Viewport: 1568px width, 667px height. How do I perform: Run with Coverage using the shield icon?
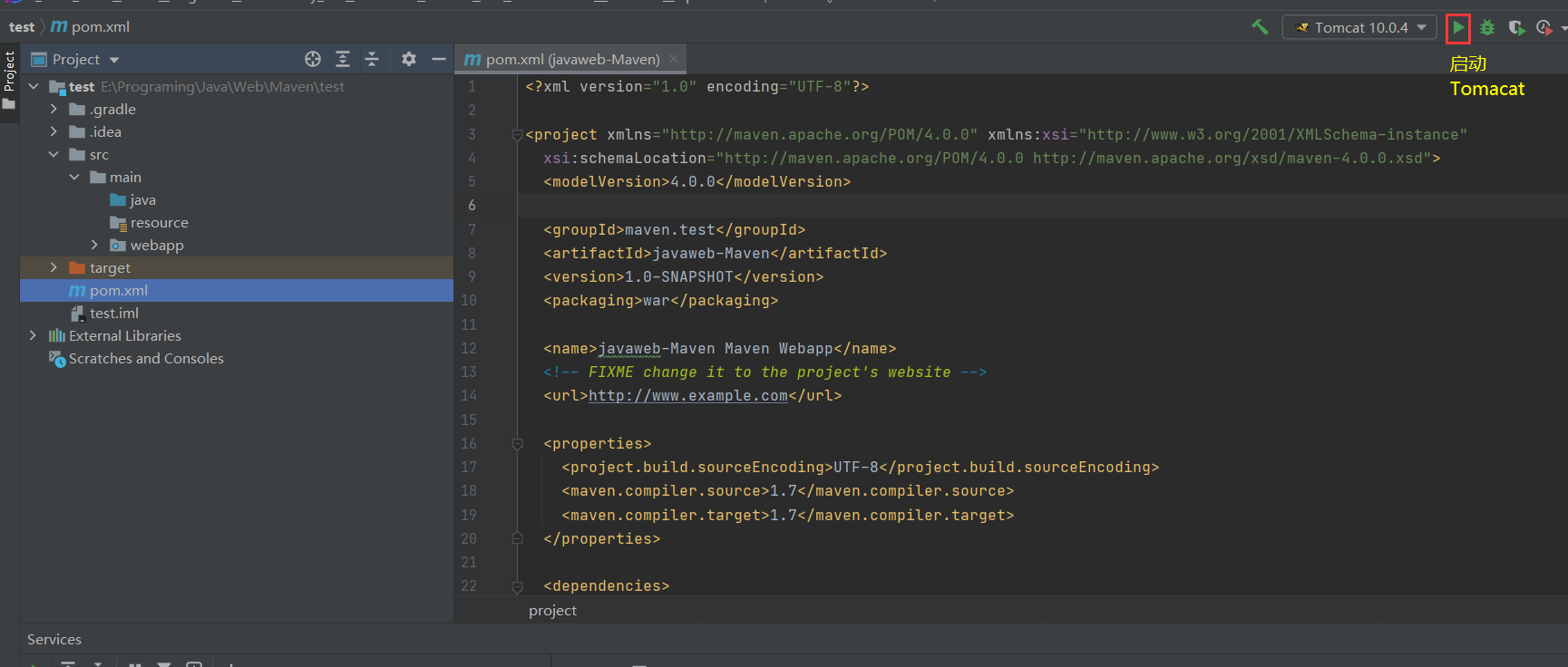tap(1515, 28)
